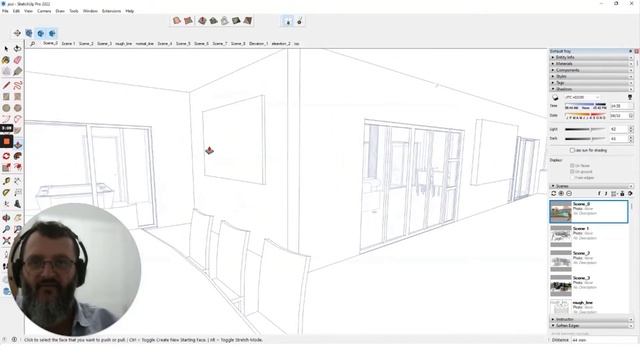Select the Offset tool
Screen dimensions: 640x360
click(18, 167)
